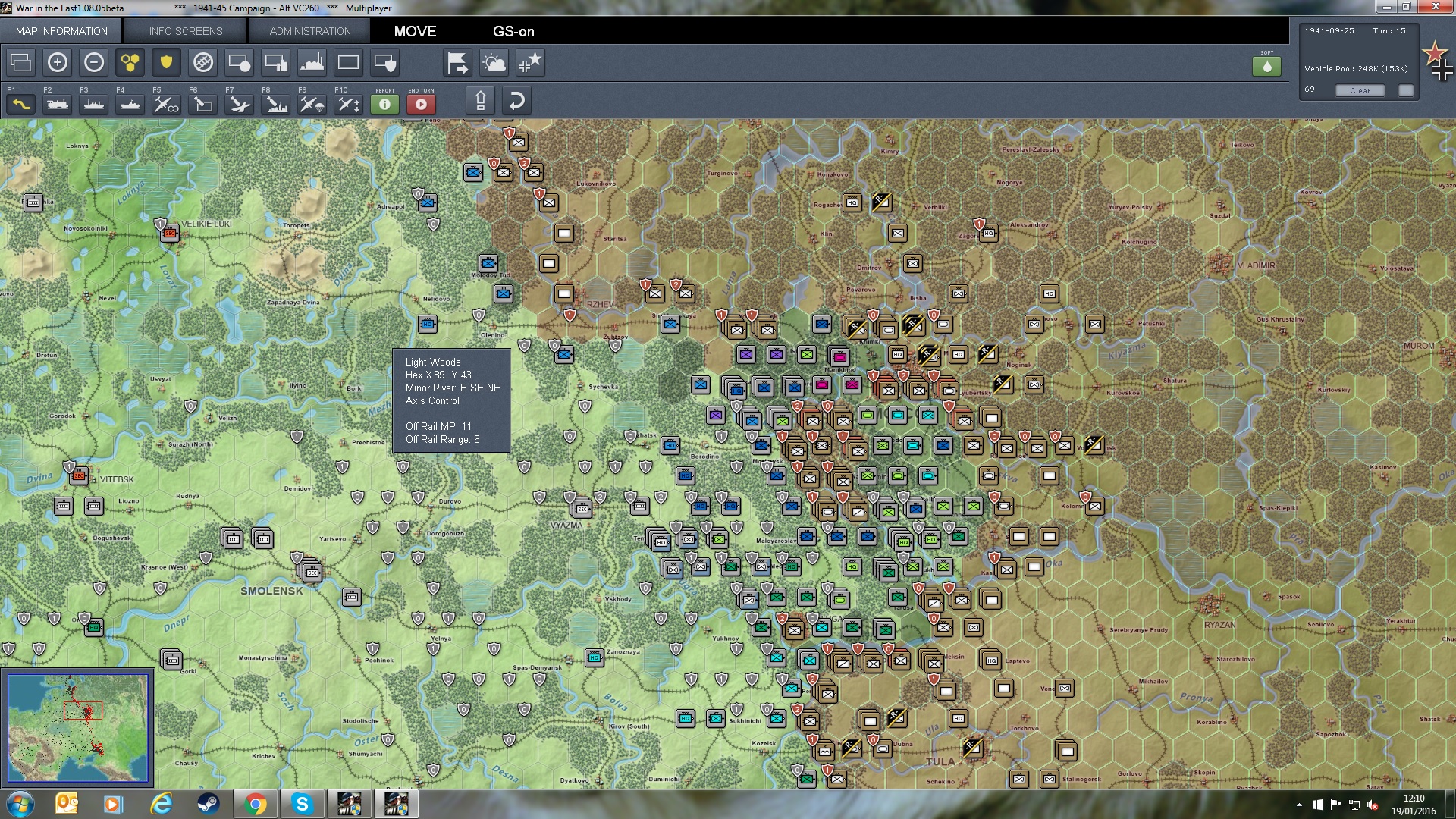
Task: Select the Velikie Luki city unit
Action: click(x=170, y=233)
